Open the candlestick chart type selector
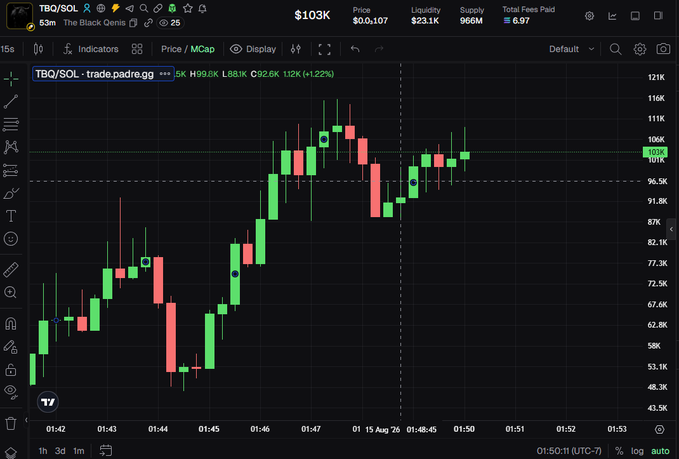The image size is (679, 459). (x=38, y=49)
